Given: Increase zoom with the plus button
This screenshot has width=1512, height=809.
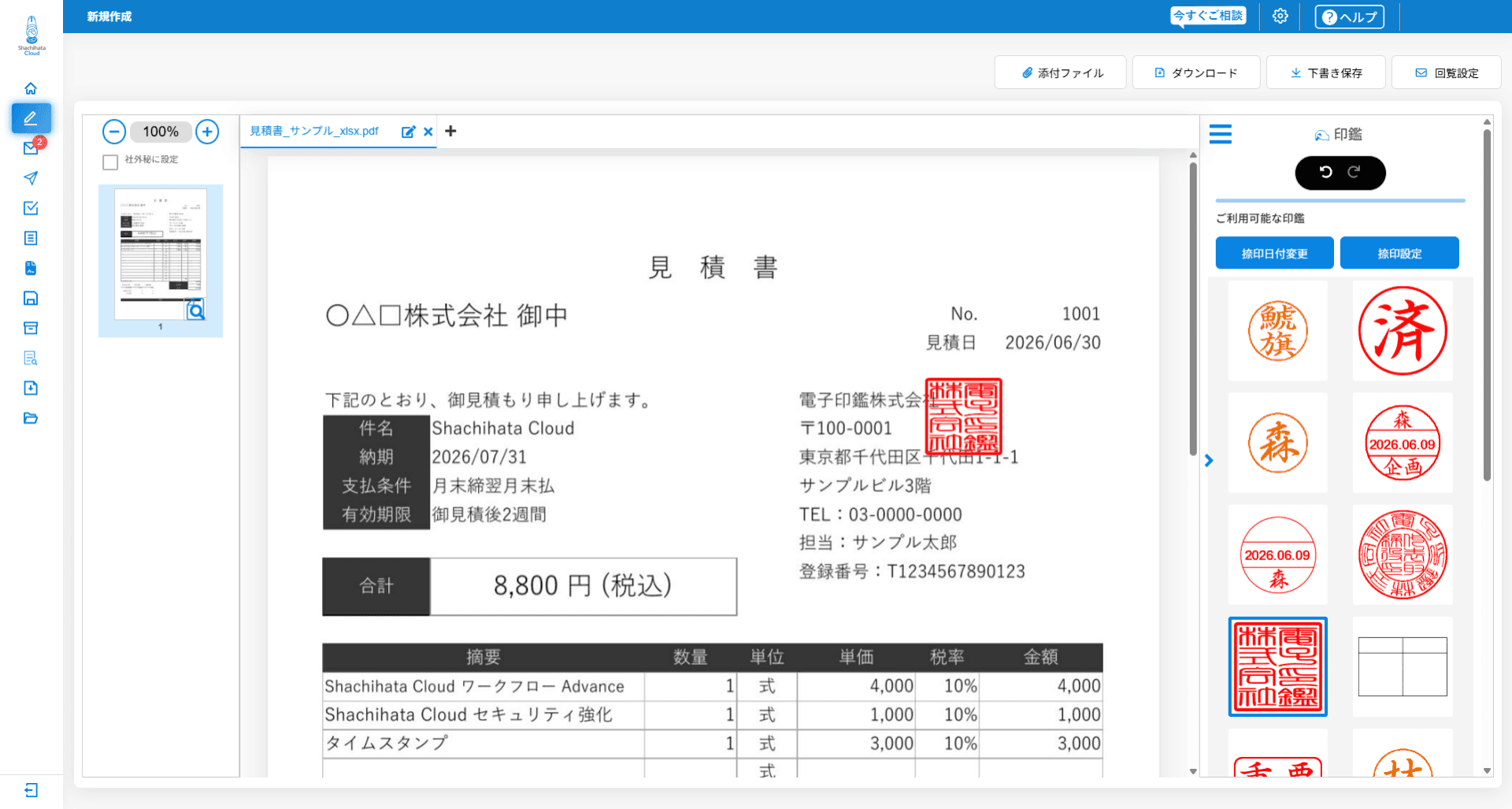Looking at the screenshot, I should coord(207,132).
